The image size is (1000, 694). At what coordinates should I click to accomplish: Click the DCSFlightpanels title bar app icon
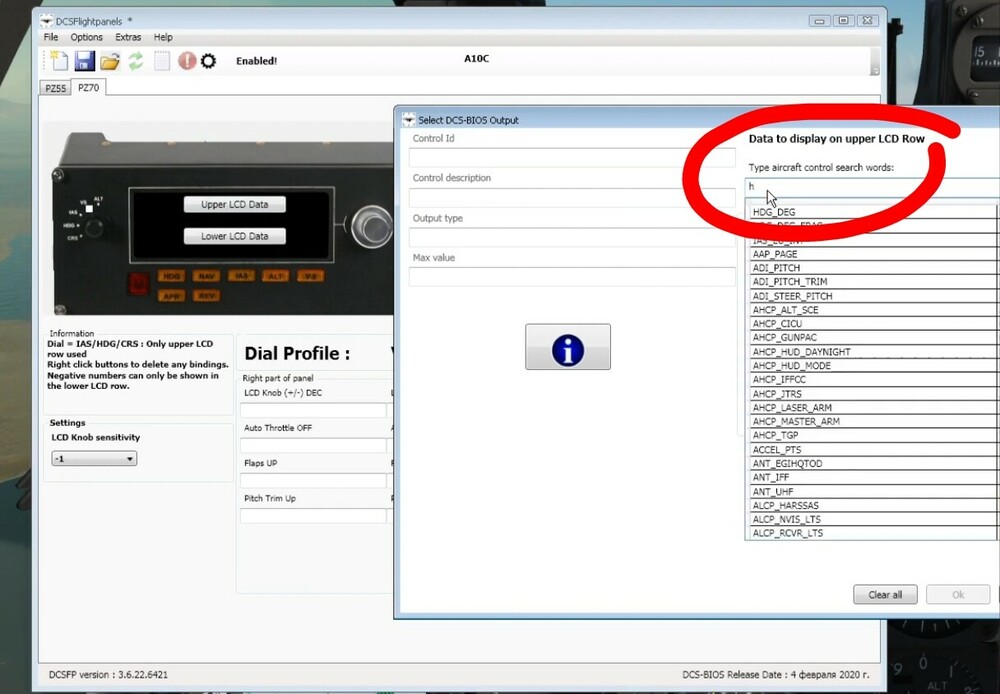(x=47, y=21)
